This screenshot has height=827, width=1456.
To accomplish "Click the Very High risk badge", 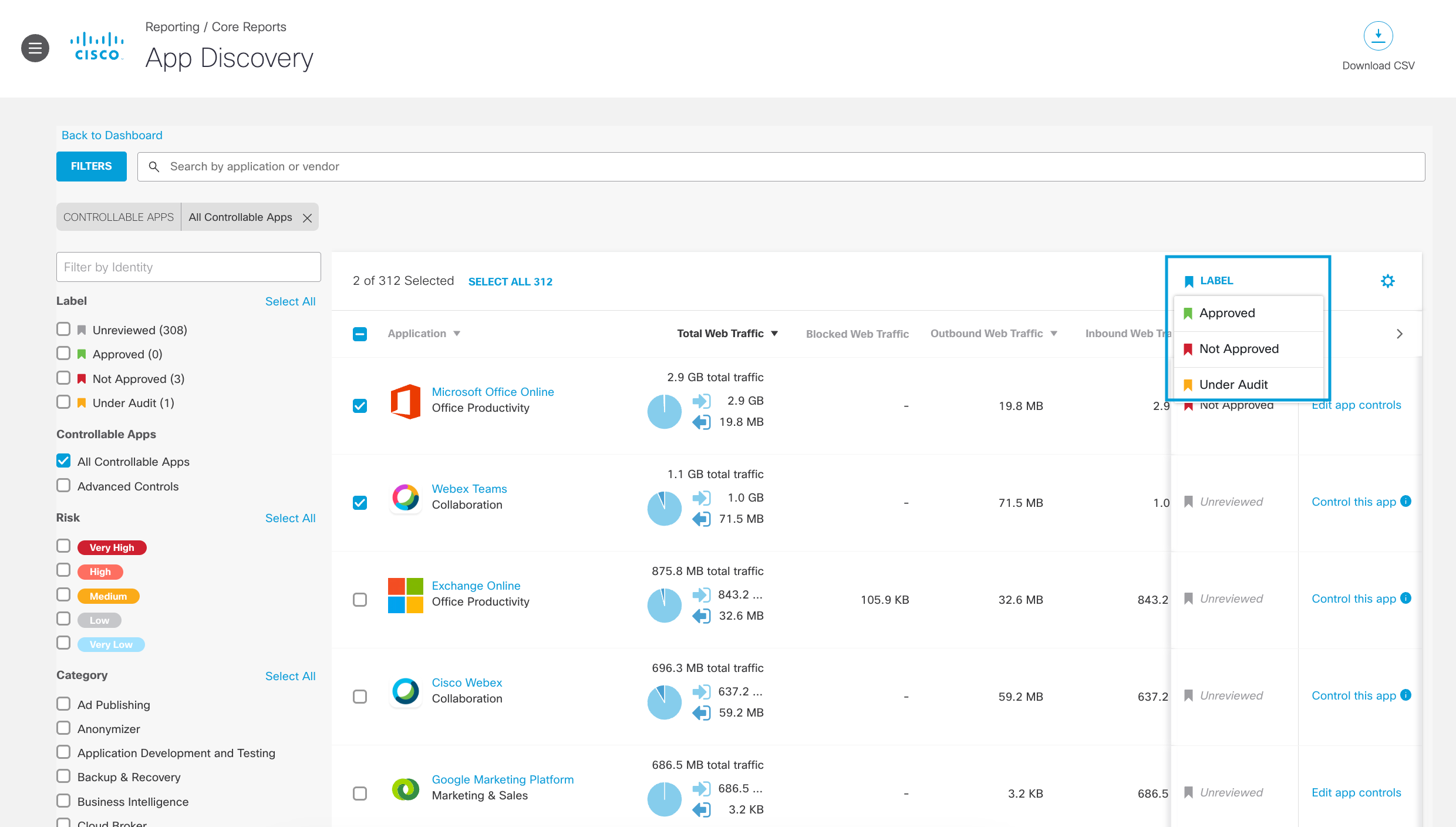I will pyautogui.click(x=112, y=547).
